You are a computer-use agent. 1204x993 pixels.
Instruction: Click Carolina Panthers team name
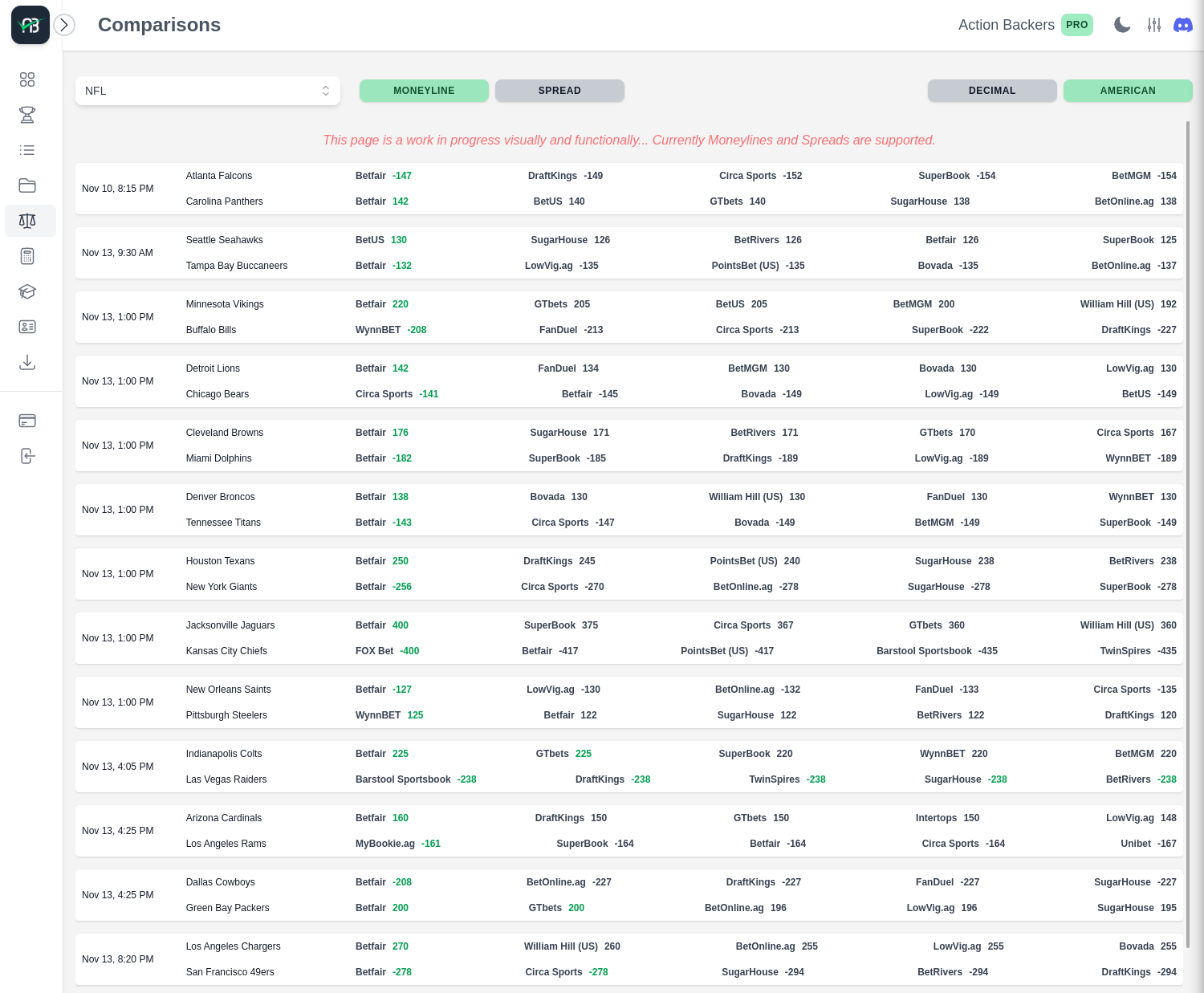tap(225, 201)
